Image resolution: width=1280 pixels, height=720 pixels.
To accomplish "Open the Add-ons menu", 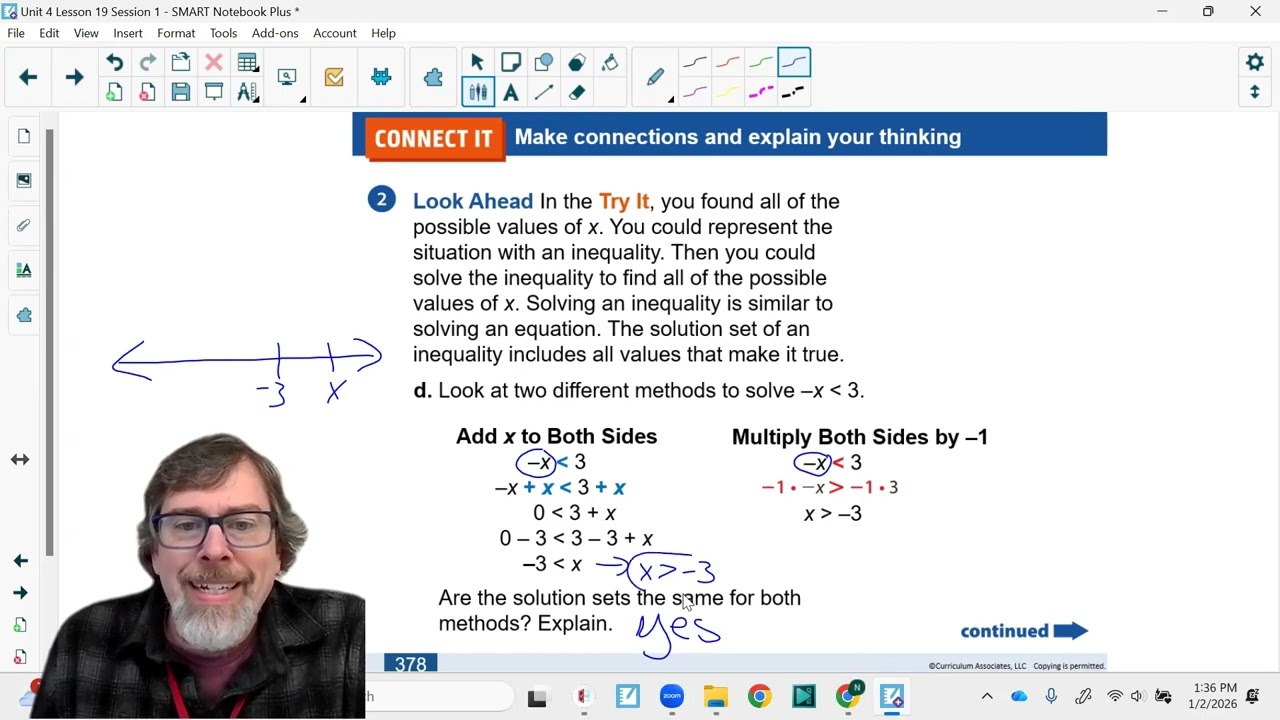I will [275, 33].
